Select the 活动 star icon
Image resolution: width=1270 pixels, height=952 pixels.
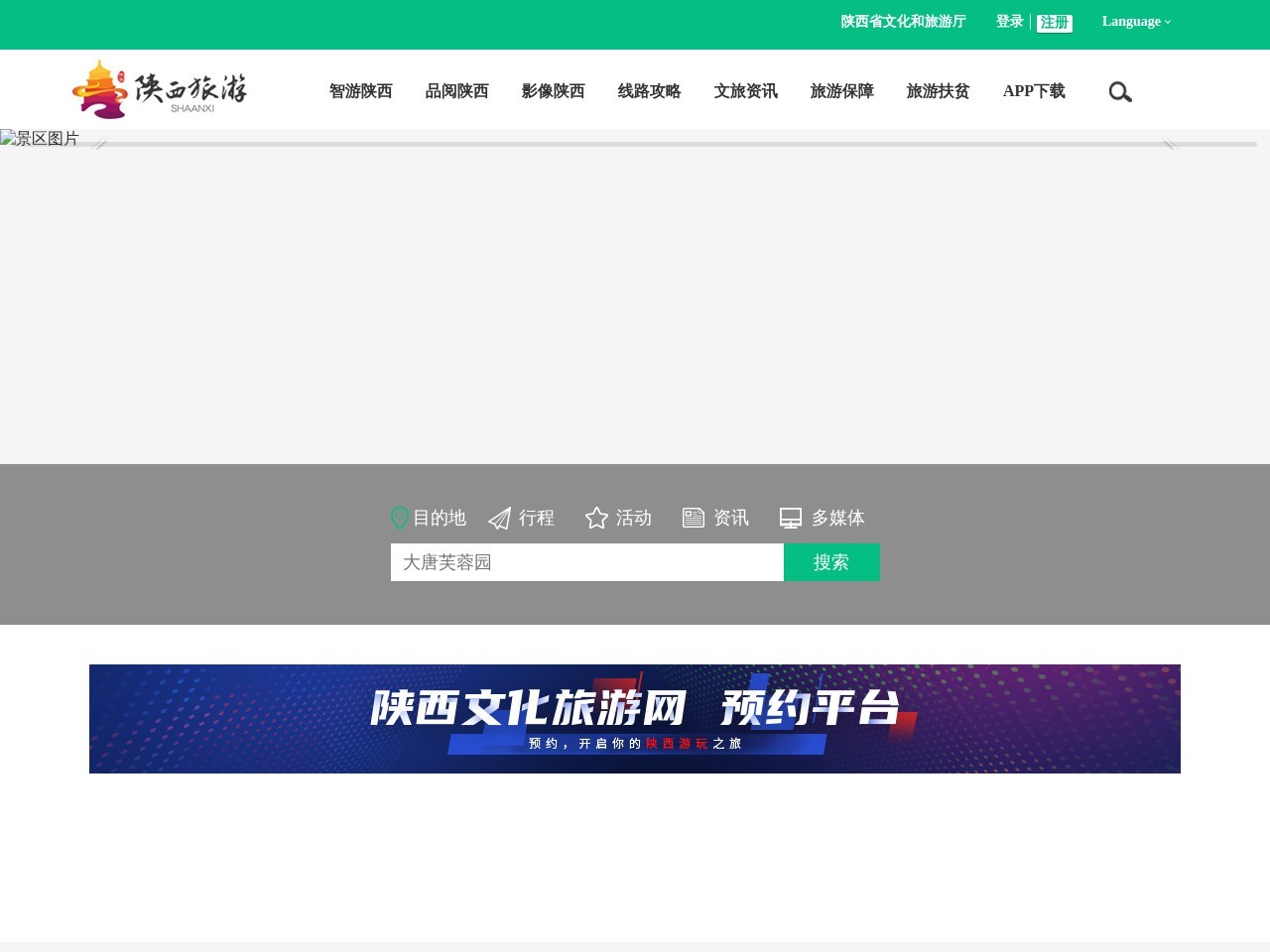pyautogui.click(x=595, y=518)
